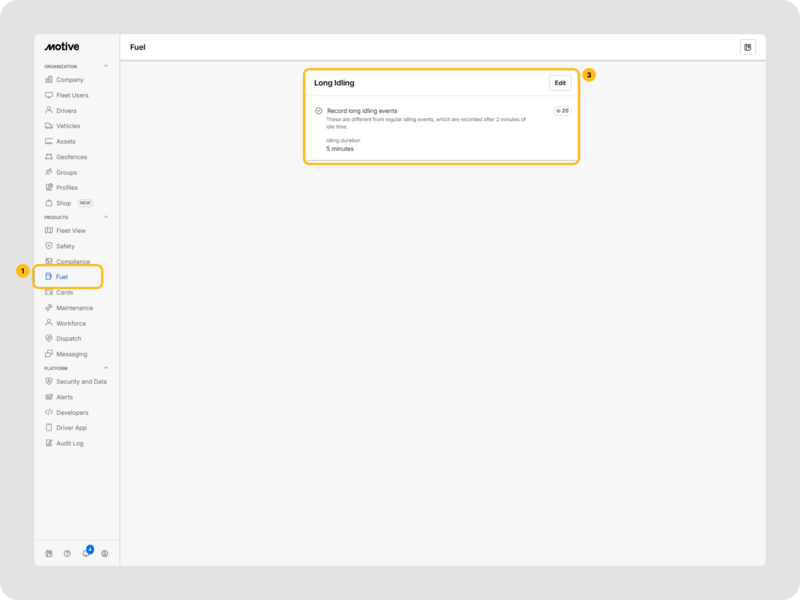Click the 20 count badge
The image size is (800, 600).
(x=562, y=111)
